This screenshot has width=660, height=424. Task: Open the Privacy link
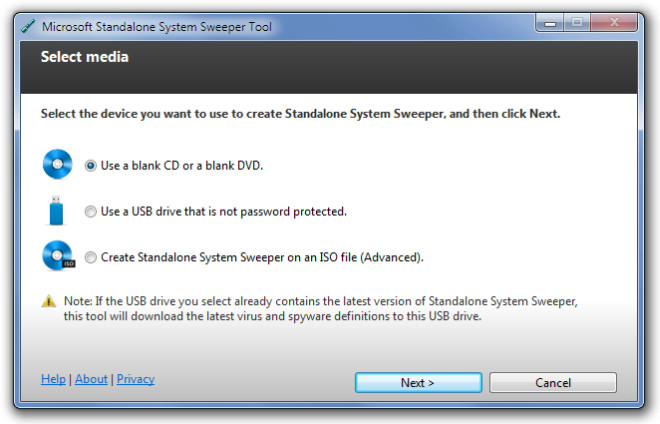point(136,379)
